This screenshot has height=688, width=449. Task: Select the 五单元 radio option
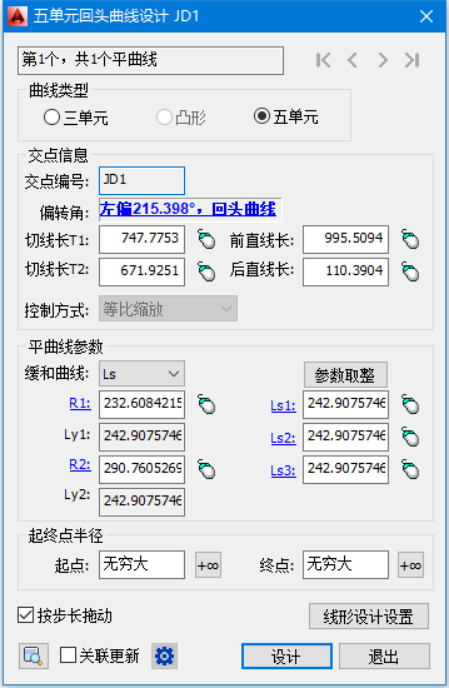[286, 117]
